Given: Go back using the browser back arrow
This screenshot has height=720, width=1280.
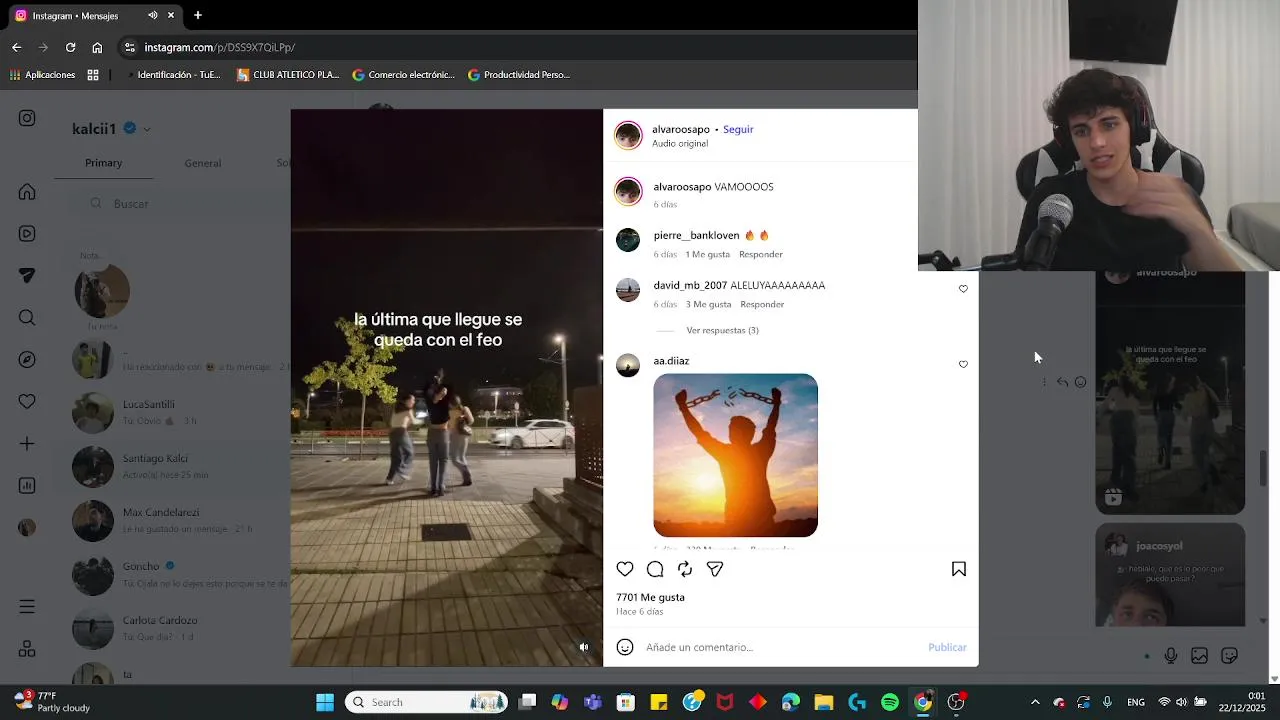Looking at the screenshot, I should click(x=16, y=47).
